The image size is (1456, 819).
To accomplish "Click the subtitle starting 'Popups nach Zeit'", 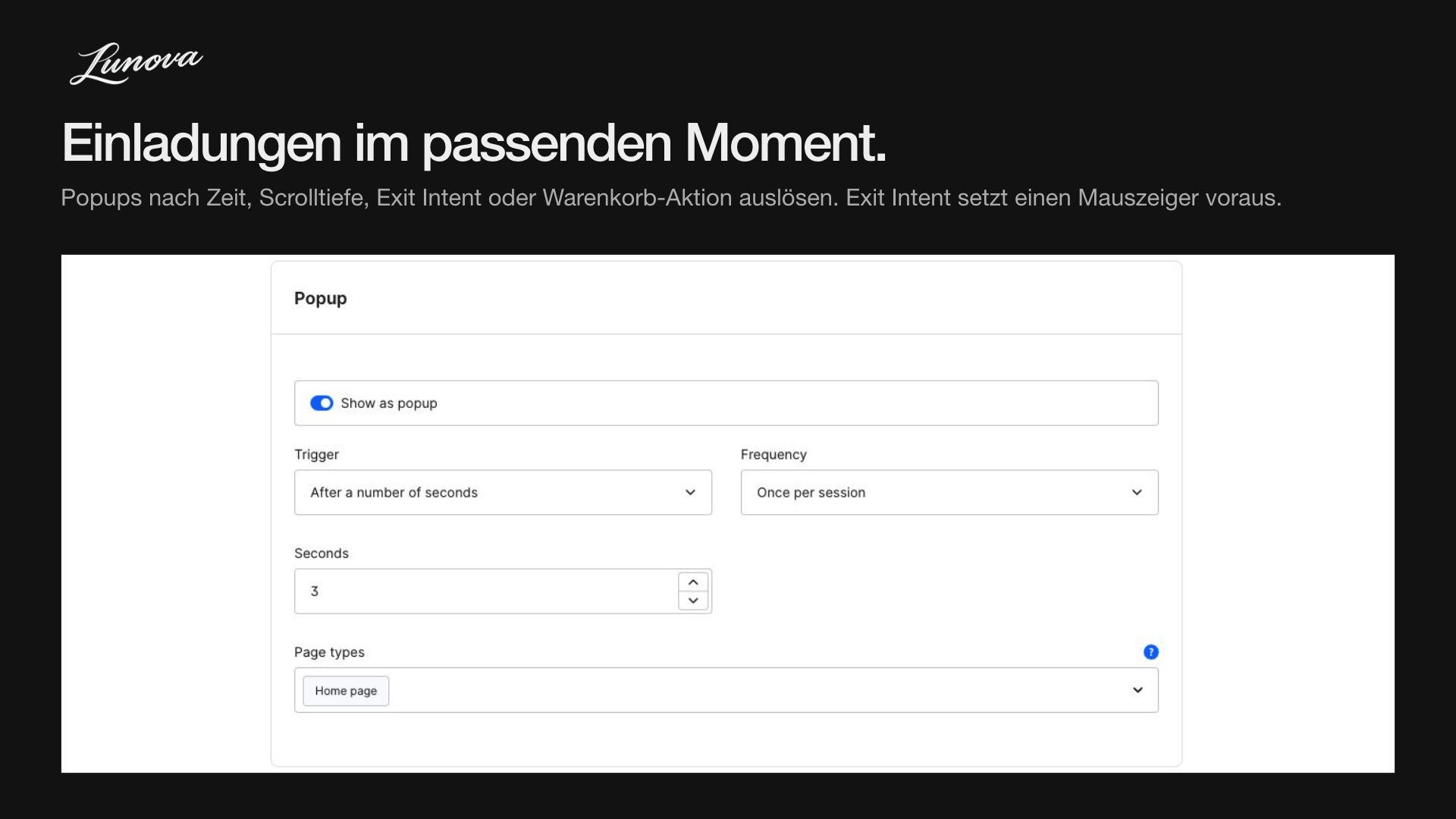I will 671,198.
